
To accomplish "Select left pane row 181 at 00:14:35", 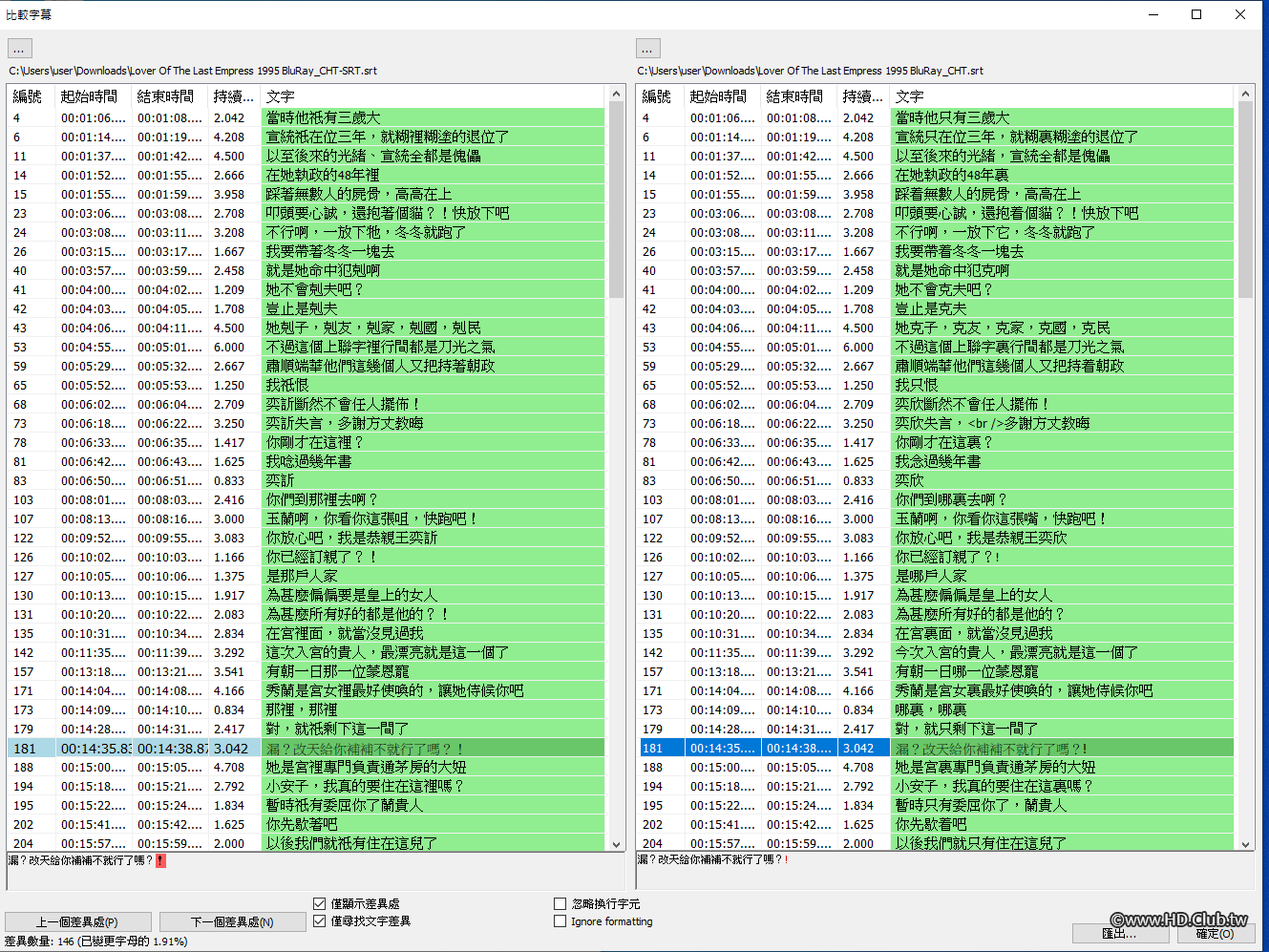I will tap(306, 749).
